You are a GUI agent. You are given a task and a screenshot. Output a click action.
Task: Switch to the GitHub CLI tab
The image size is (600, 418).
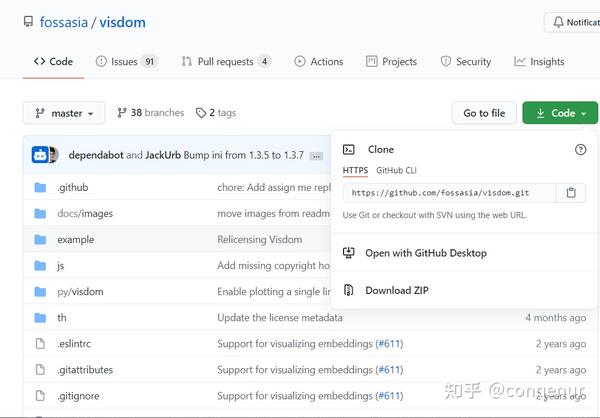click(396, 170)
